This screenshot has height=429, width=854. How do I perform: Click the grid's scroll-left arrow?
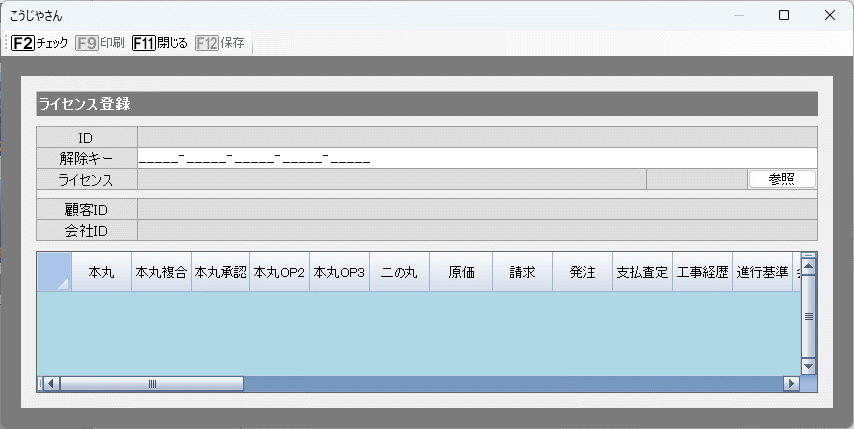51,384
